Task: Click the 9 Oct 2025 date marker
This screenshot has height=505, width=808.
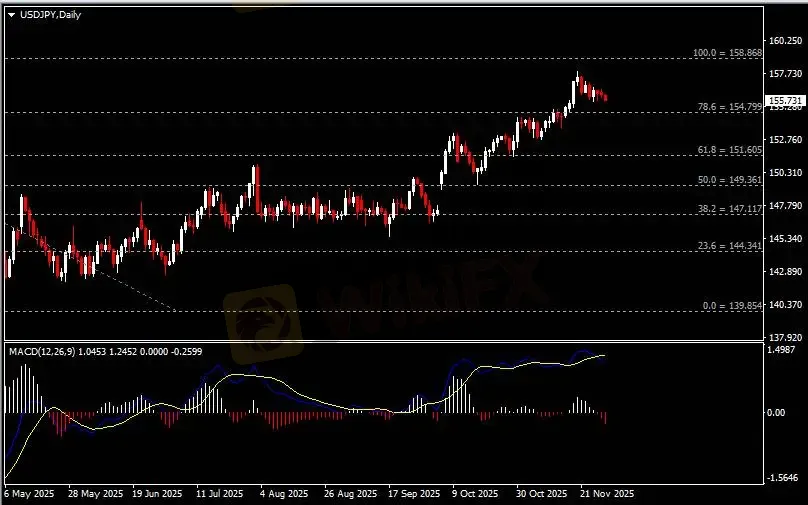Action: [475, 494]
